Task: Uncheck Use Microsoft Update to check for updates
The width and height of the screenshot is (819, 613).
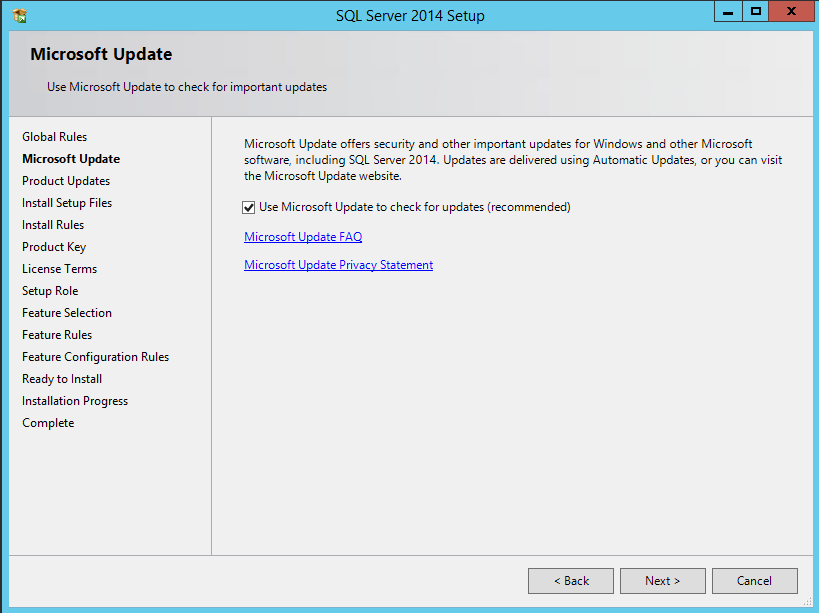Action: (x=249, y=207)
